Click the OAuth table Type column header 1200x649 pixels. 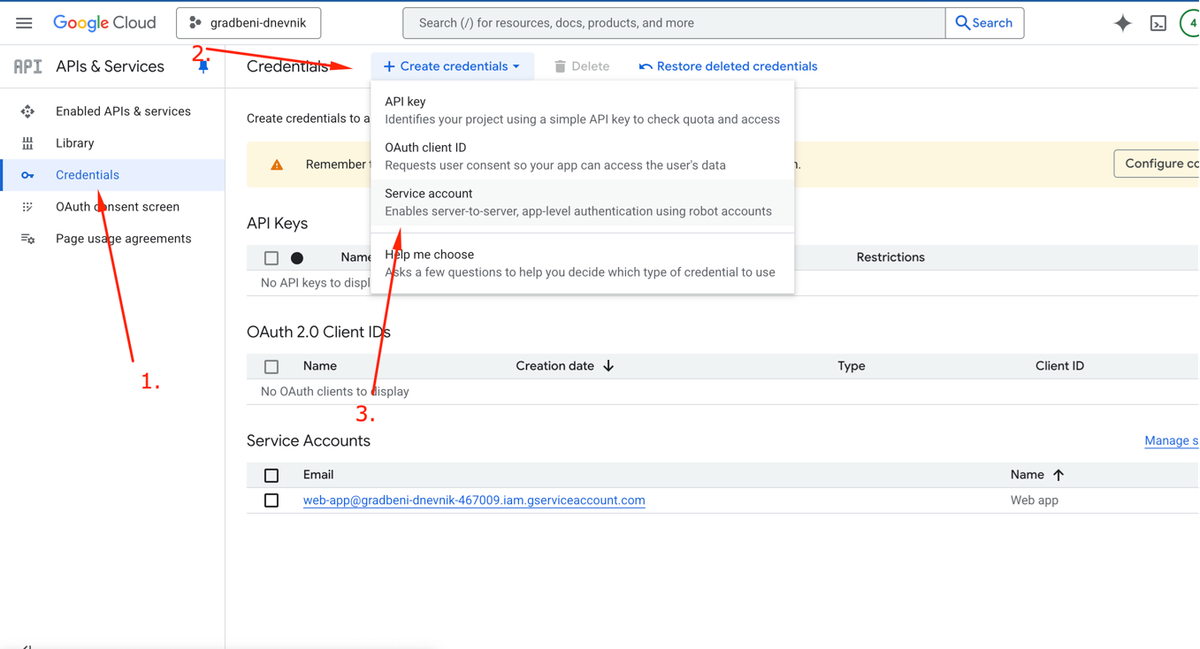click(851, 366)
